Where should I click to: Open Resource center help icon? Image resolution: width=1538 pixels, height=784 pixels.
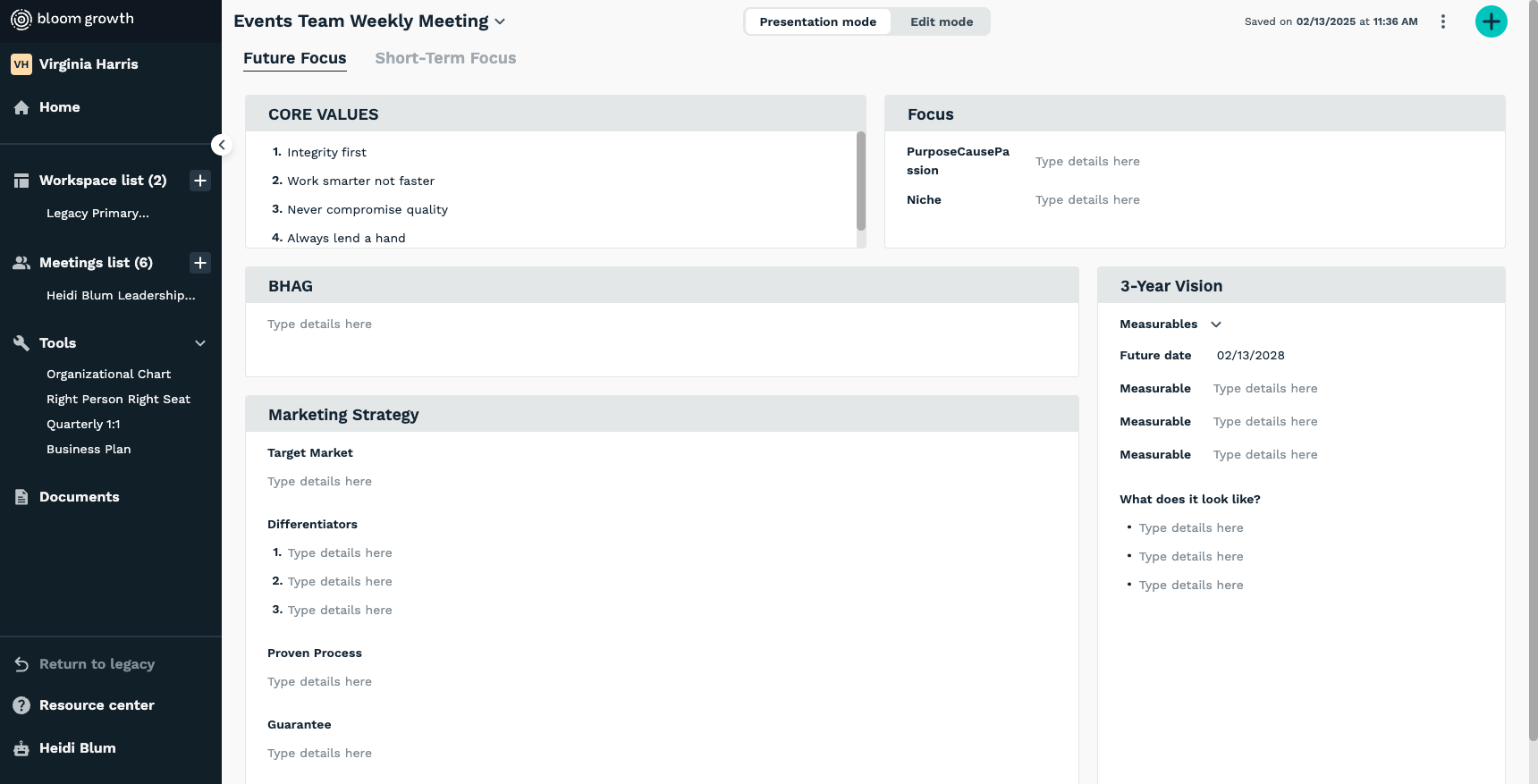[21, 705]
